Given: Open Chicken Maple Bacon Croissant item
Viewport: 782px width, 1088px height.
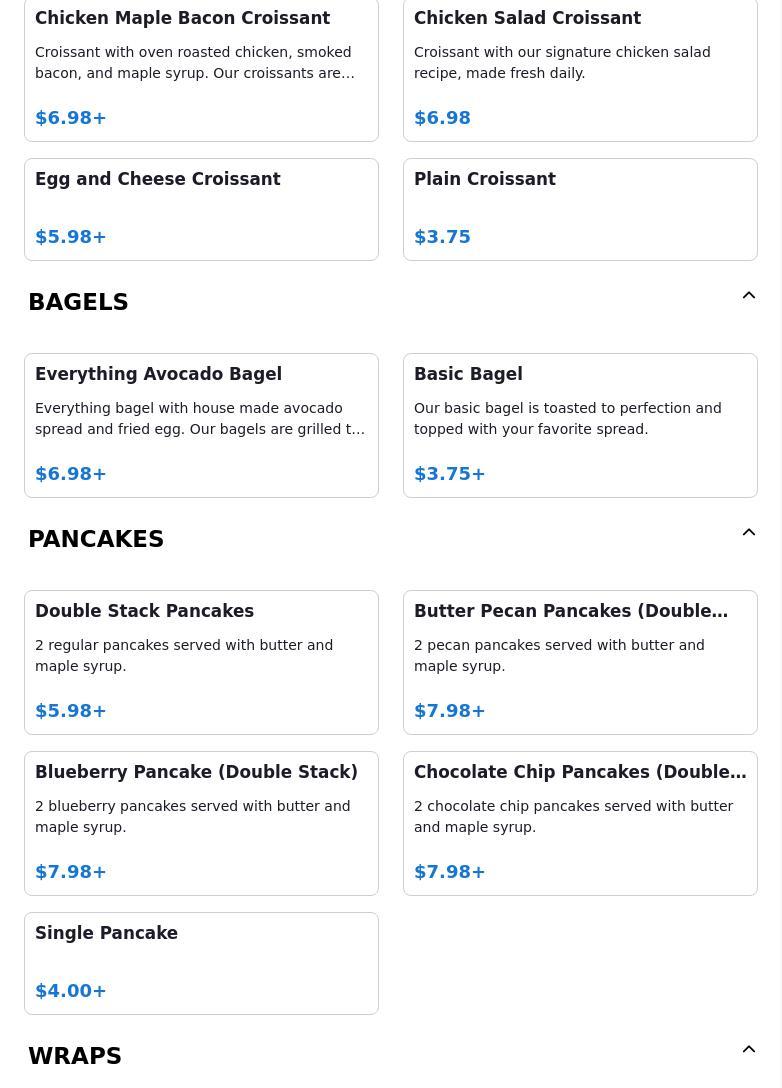Looking at the screenshot, I should coord(201,69).
